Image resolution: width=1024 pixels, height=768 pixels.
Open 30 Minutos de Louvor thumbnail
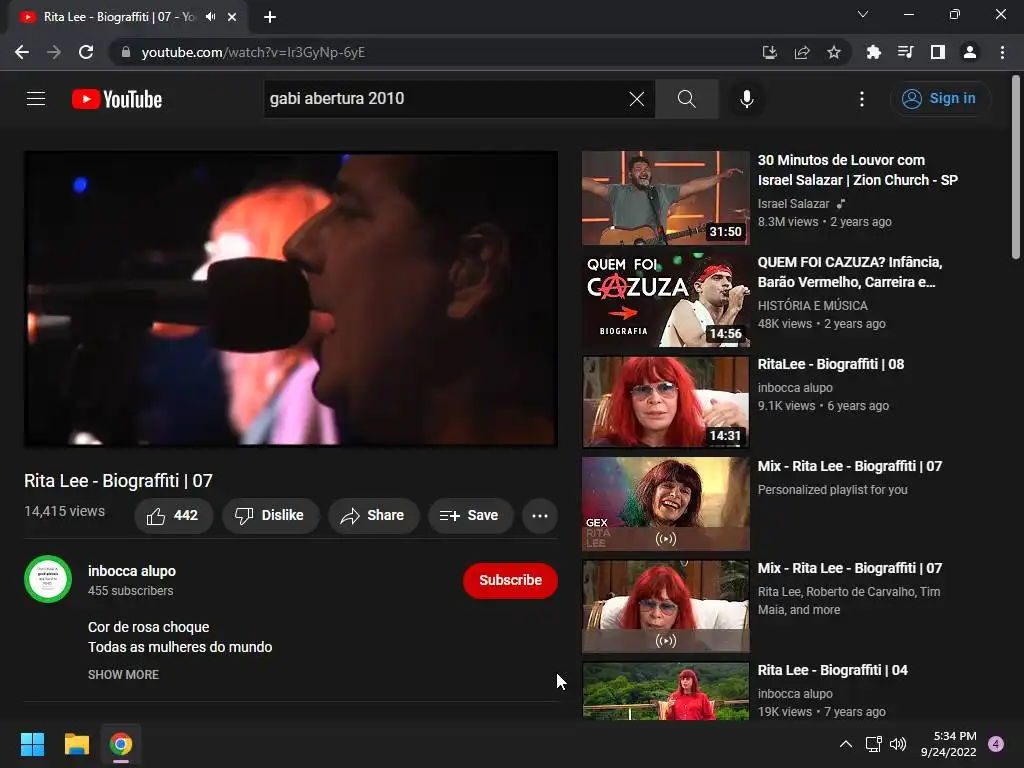coord(665,198)
